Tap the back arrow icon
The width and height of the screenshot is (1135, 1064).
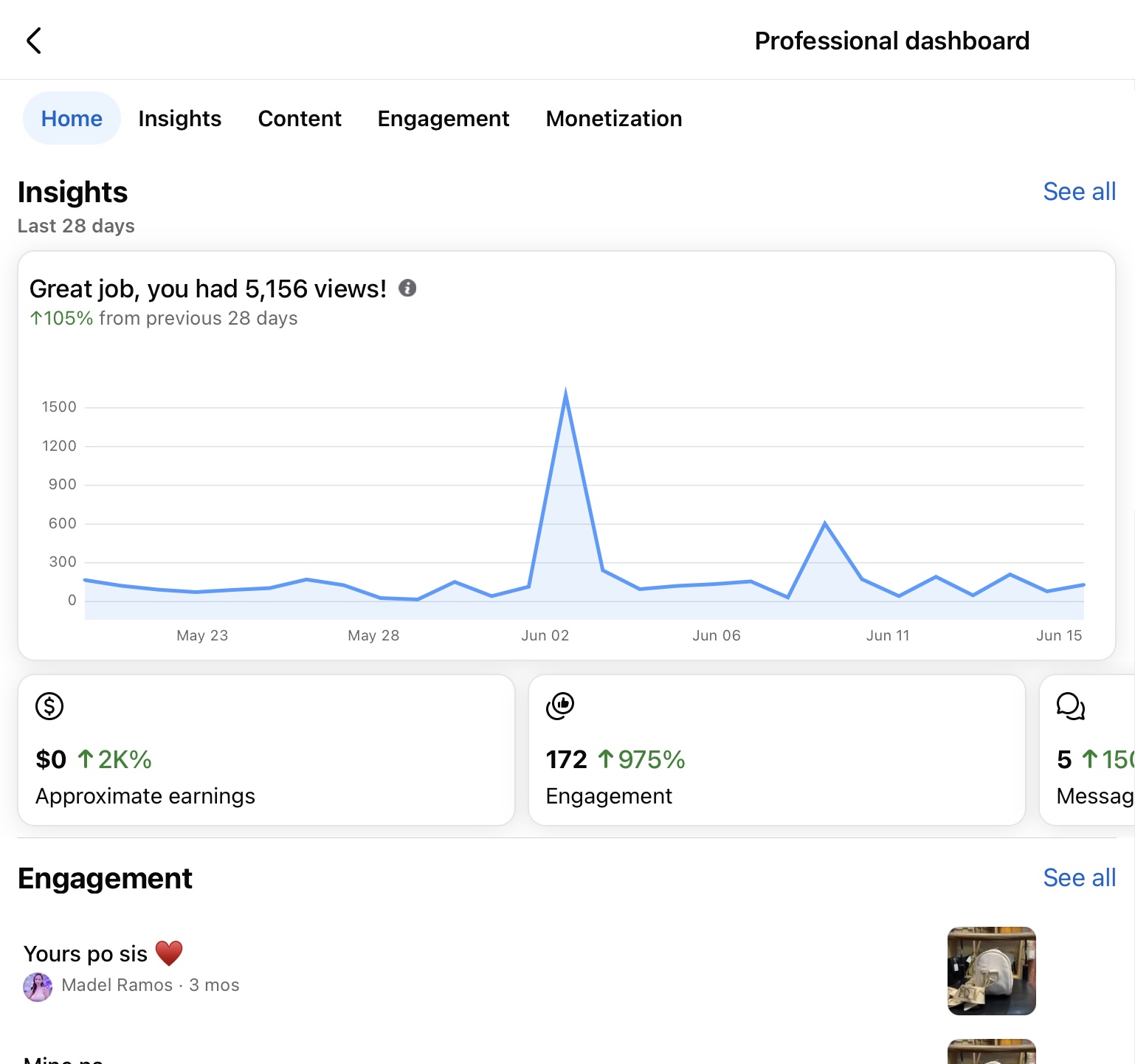coord(34,41)
